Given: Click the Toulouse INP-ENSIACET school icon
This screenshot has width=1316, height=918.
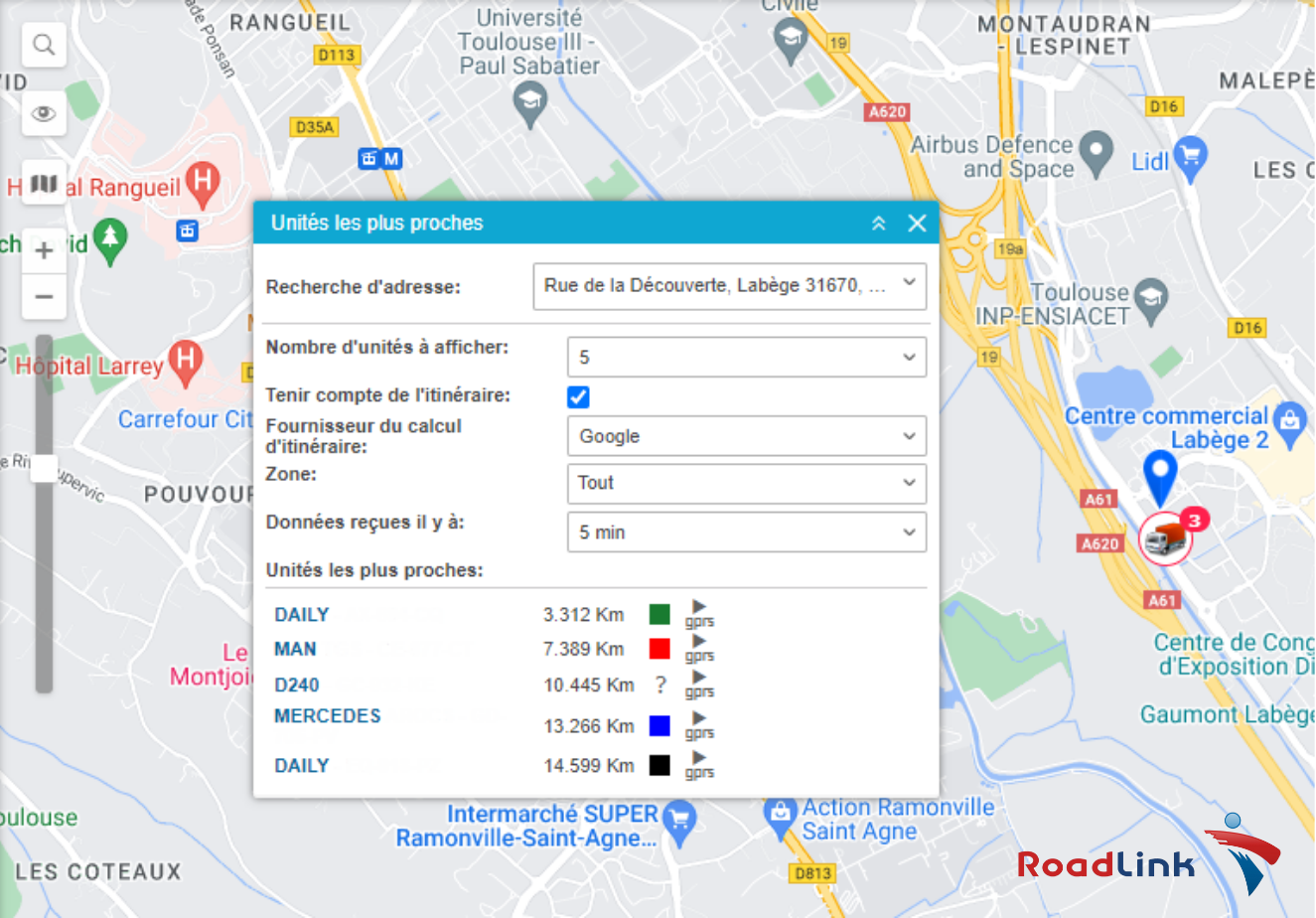Looking at the screenshot, I should pos(1151,302).
